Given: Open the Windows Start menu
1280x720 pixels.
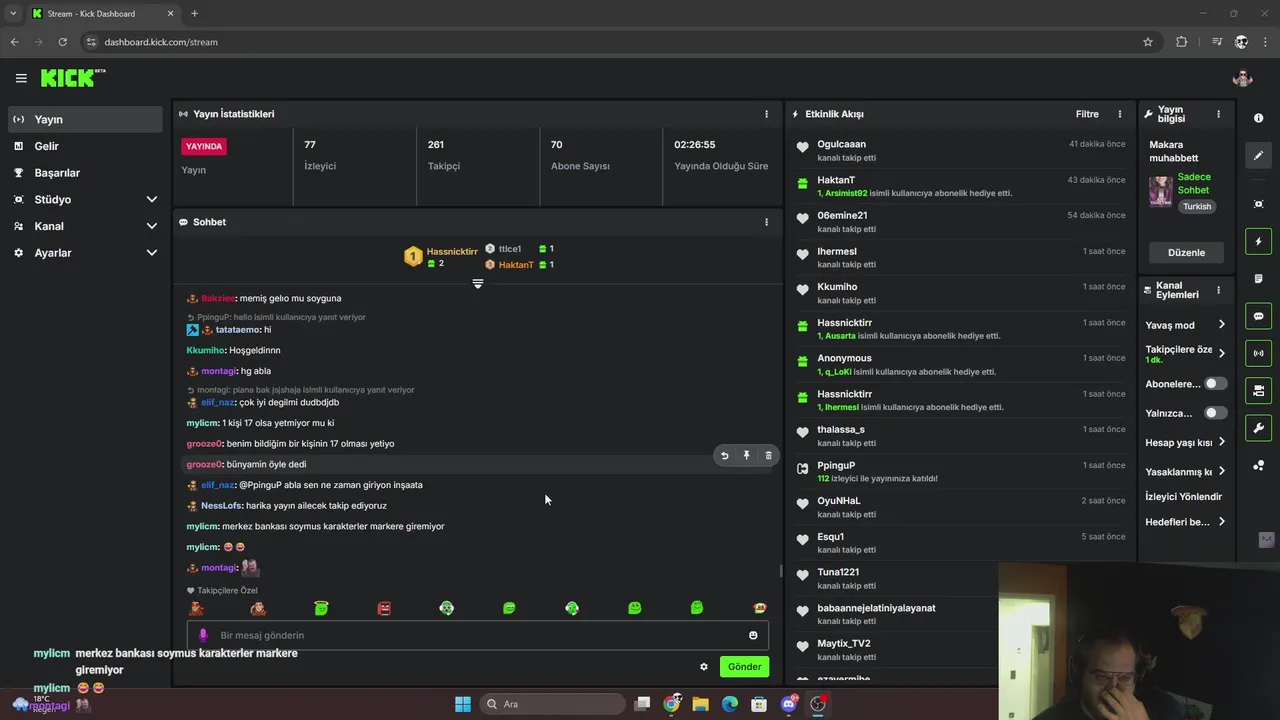Looking at the screenshot, I should (x=462, y=704).
